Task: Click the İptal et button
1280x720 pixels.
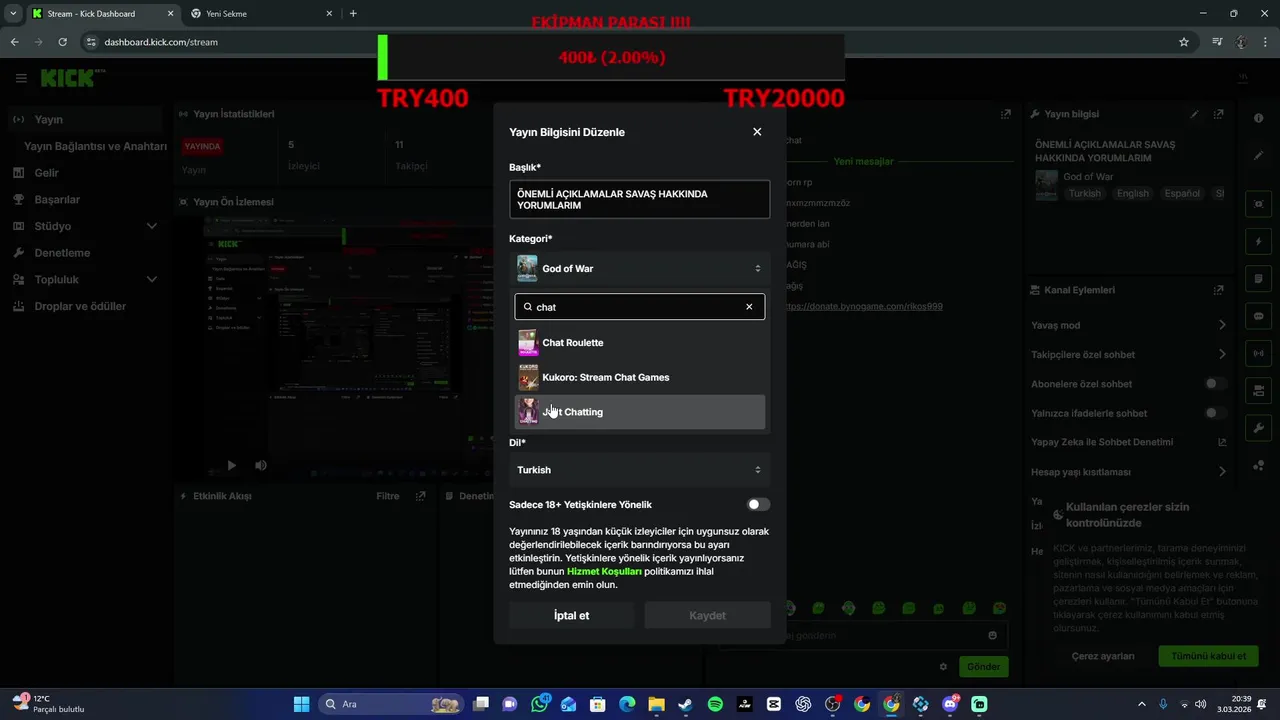Action: click(x=571, y=615)
